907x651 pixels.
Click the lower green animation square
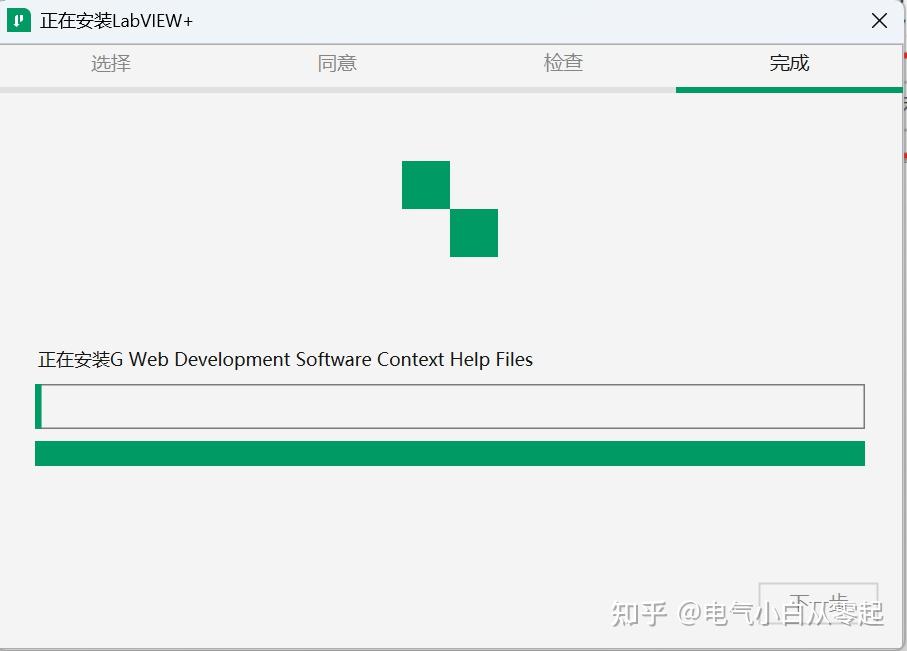click(473, 233)
